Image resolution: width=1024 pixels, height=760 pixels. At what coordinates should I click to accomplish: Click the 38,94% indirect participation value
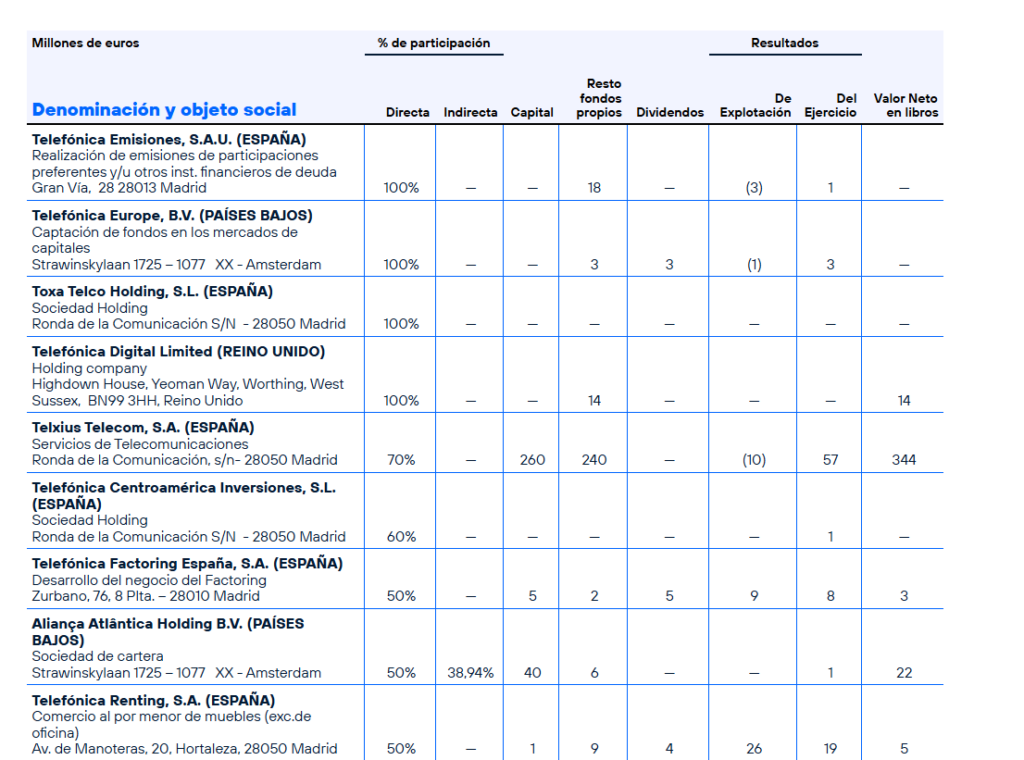coord(470,672)
